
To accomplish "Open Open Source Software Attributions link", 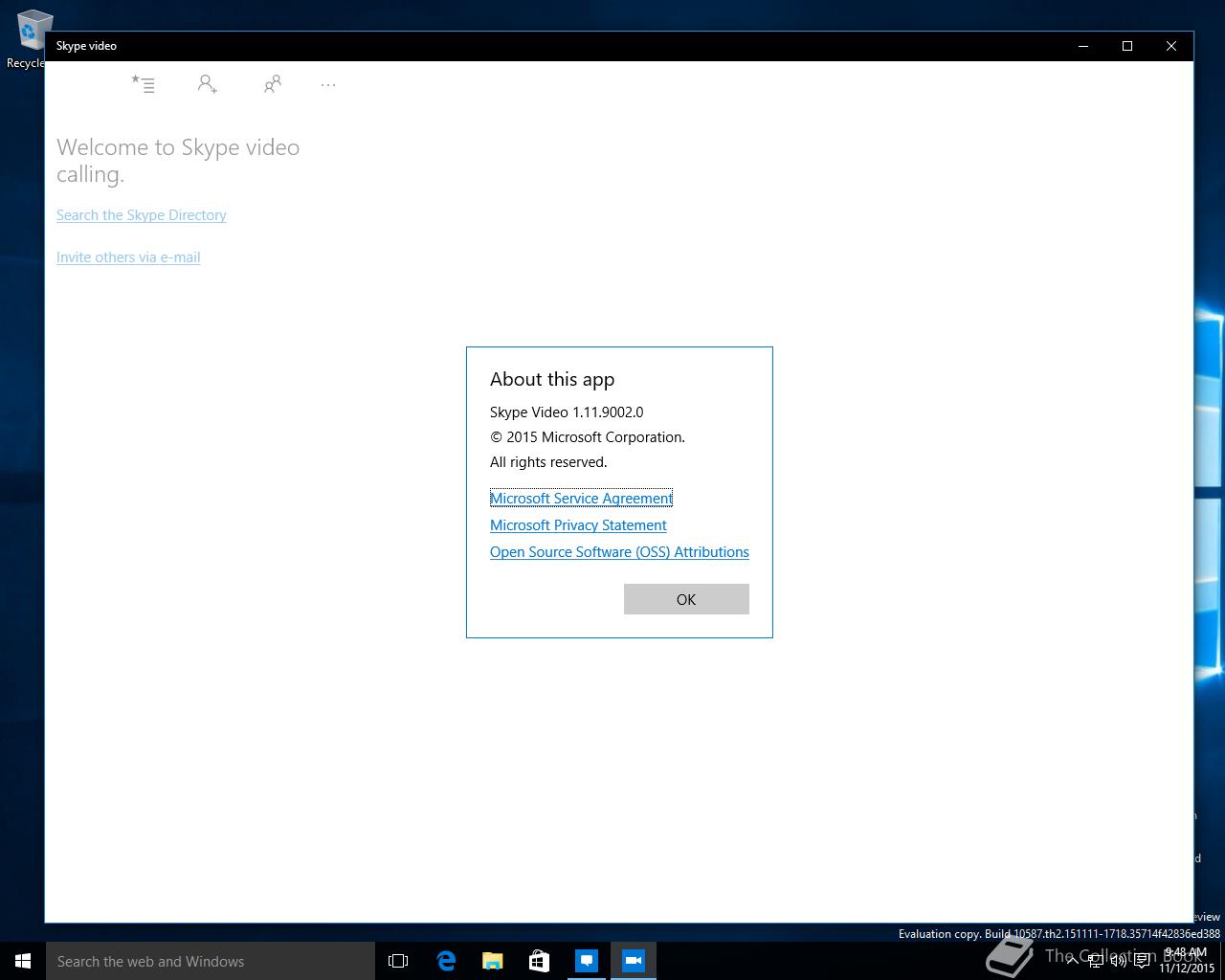I will tap(619, 552).
